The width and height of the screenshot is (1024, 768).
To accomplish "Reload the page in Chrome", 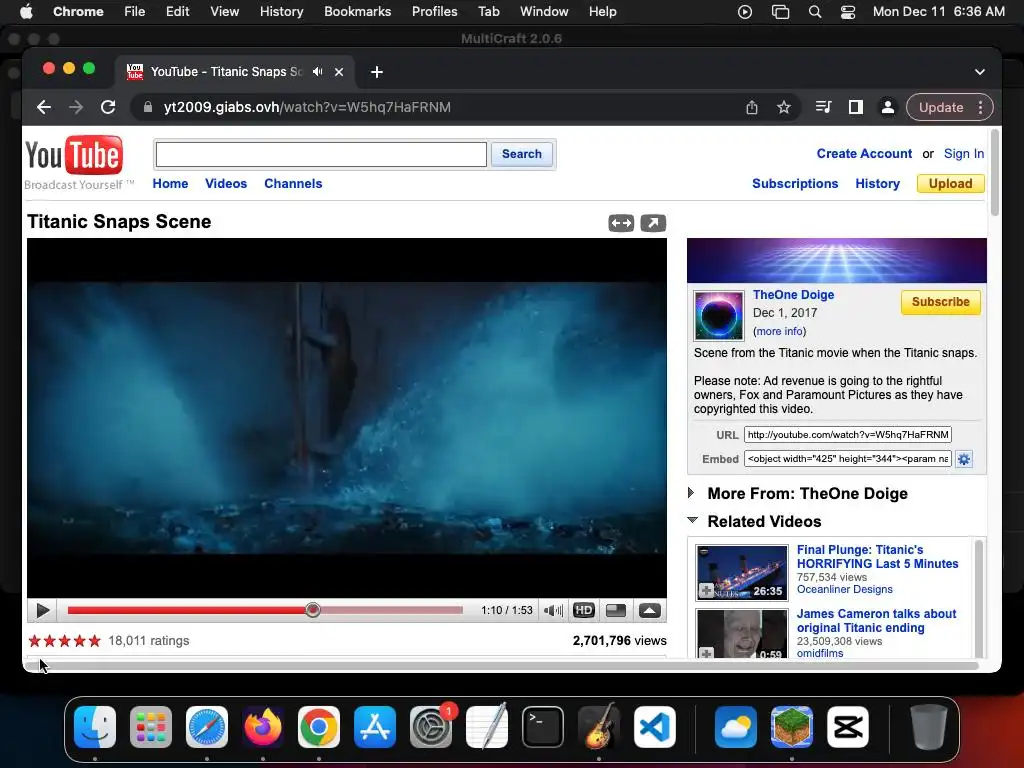I will [108, 107].
